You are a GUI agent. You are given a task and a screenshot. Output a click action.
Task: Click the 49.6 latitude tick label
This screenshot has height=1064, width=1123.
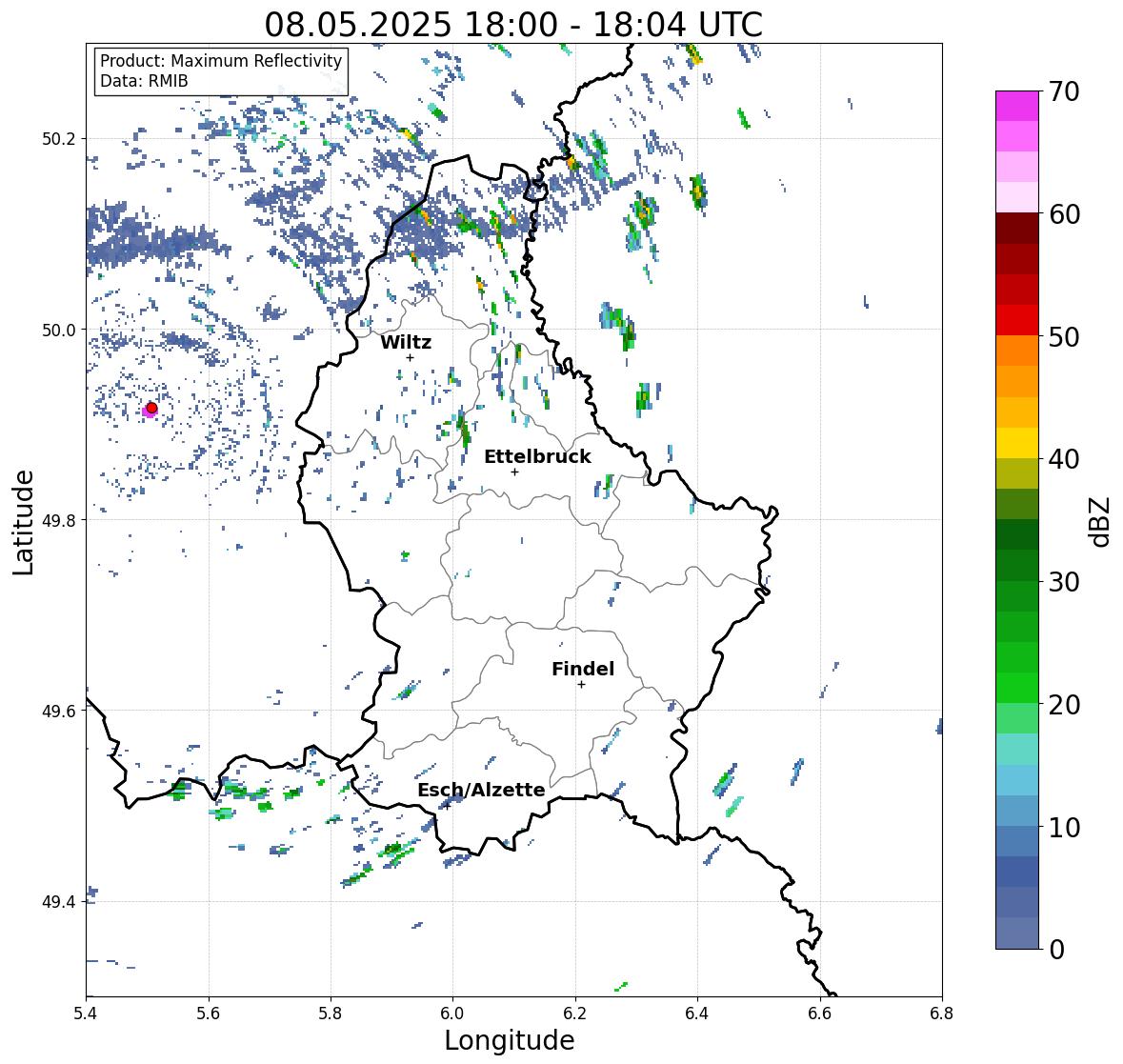click(59, 711)
